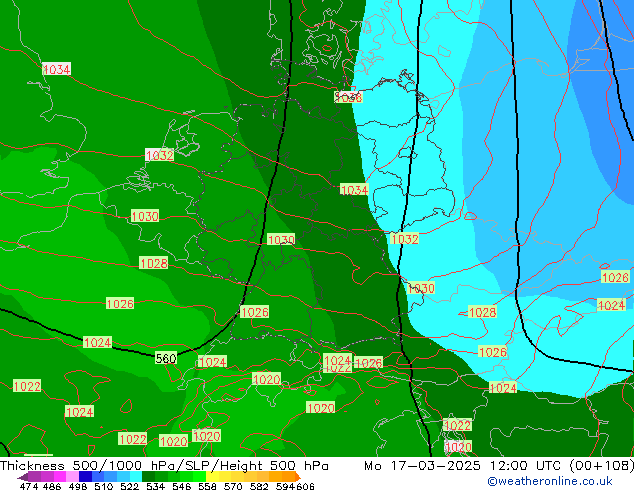Click the legend value 498
Viewport: 634px width, 490px height.
click(78, 486)
